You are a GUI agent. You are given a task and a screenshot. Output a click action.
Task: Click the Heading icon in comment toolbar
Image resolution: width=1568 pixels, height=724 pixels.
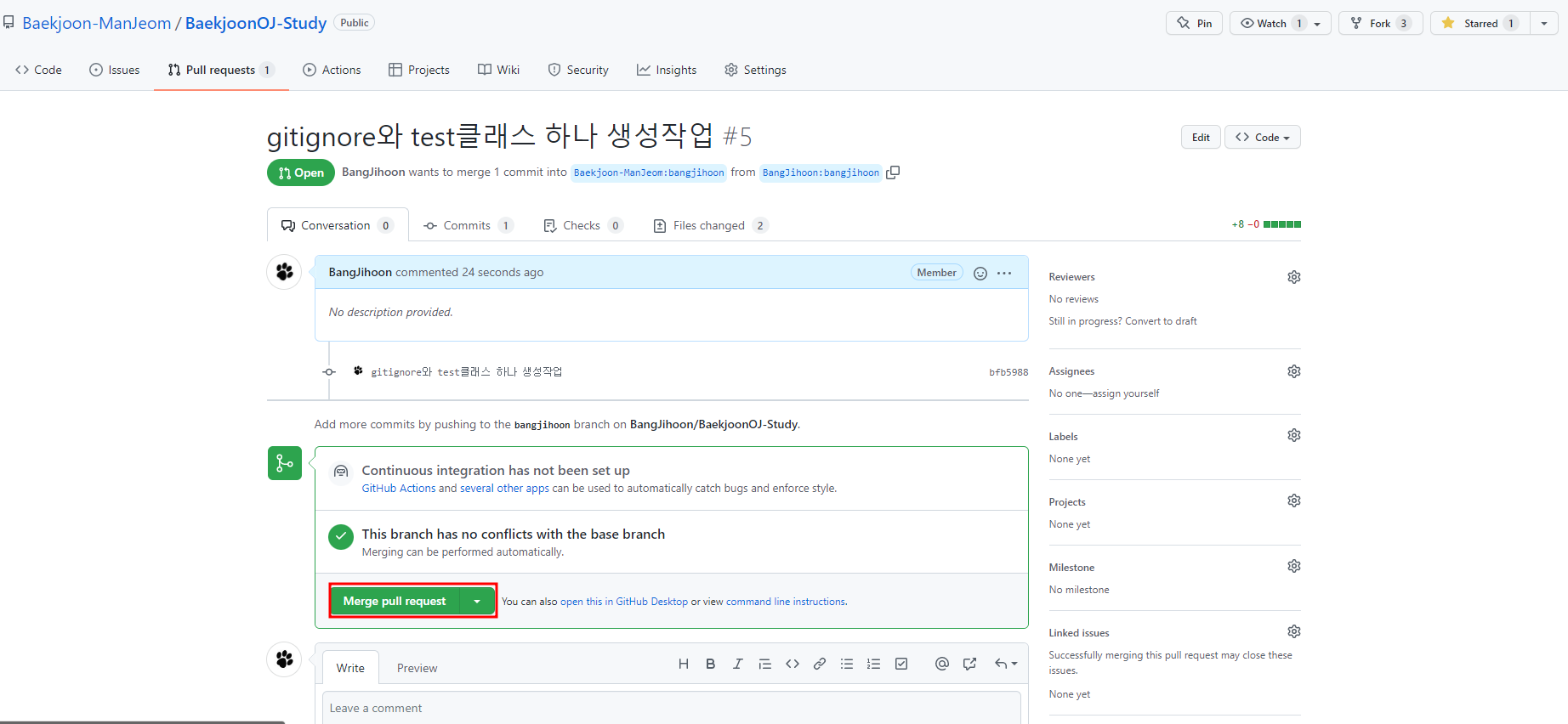pyautogui.click(x=683, y=665)
